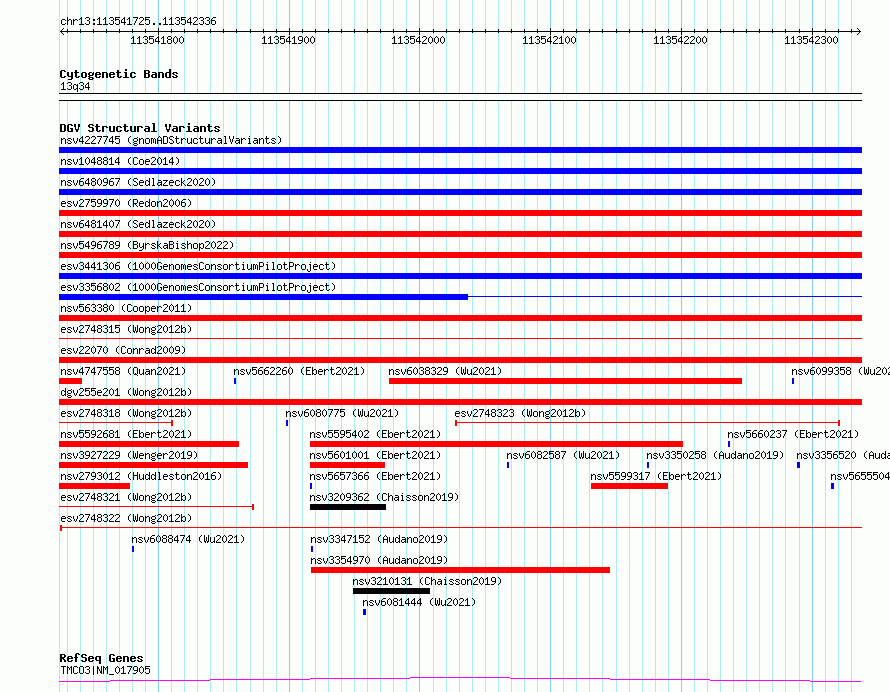Screen dimensions: 890x692
Task: Select nsv5496789 (ByrskaBishop2022) variant
Action: 147,245
